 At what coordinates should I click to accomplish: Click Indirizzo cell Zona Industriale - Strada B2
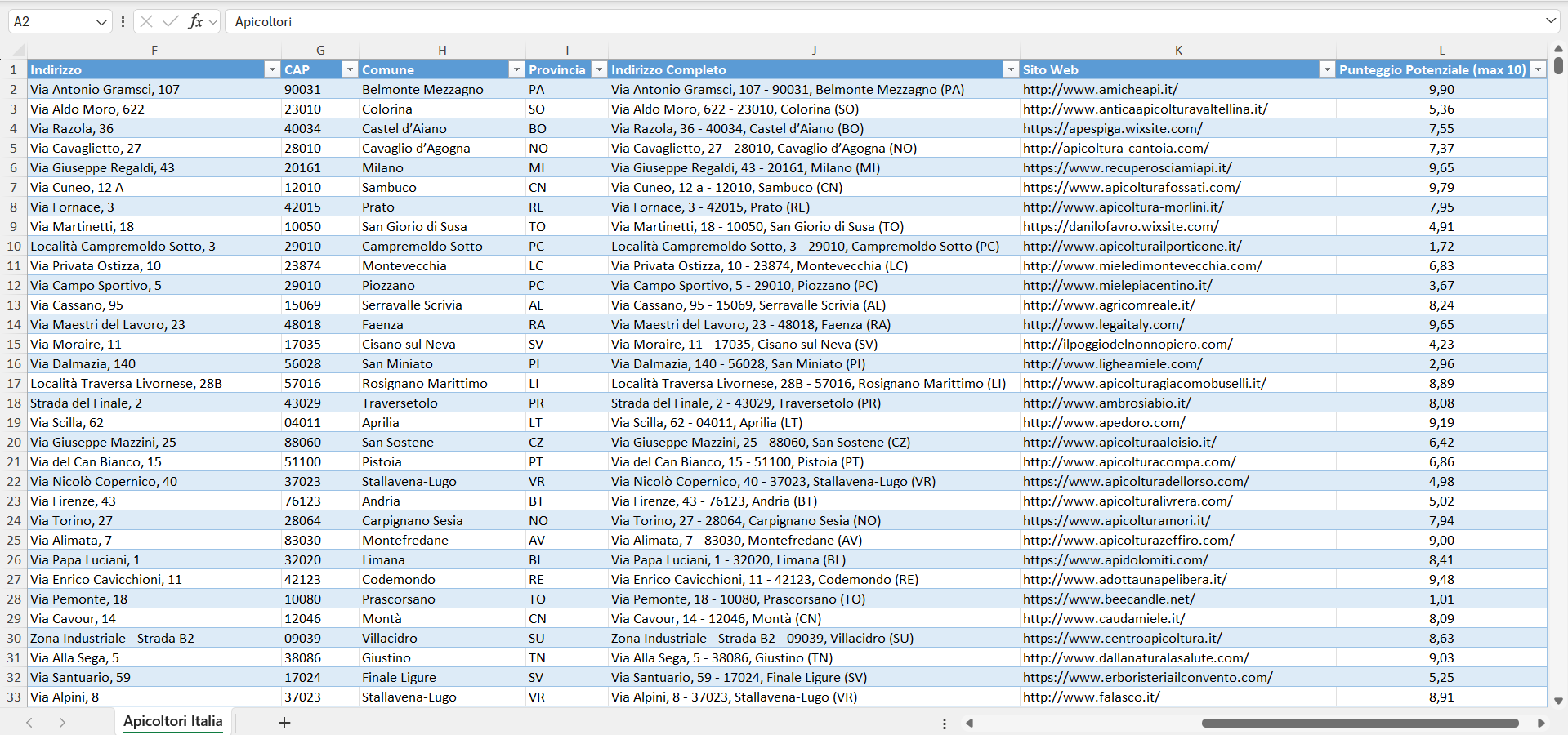point(154,638)
